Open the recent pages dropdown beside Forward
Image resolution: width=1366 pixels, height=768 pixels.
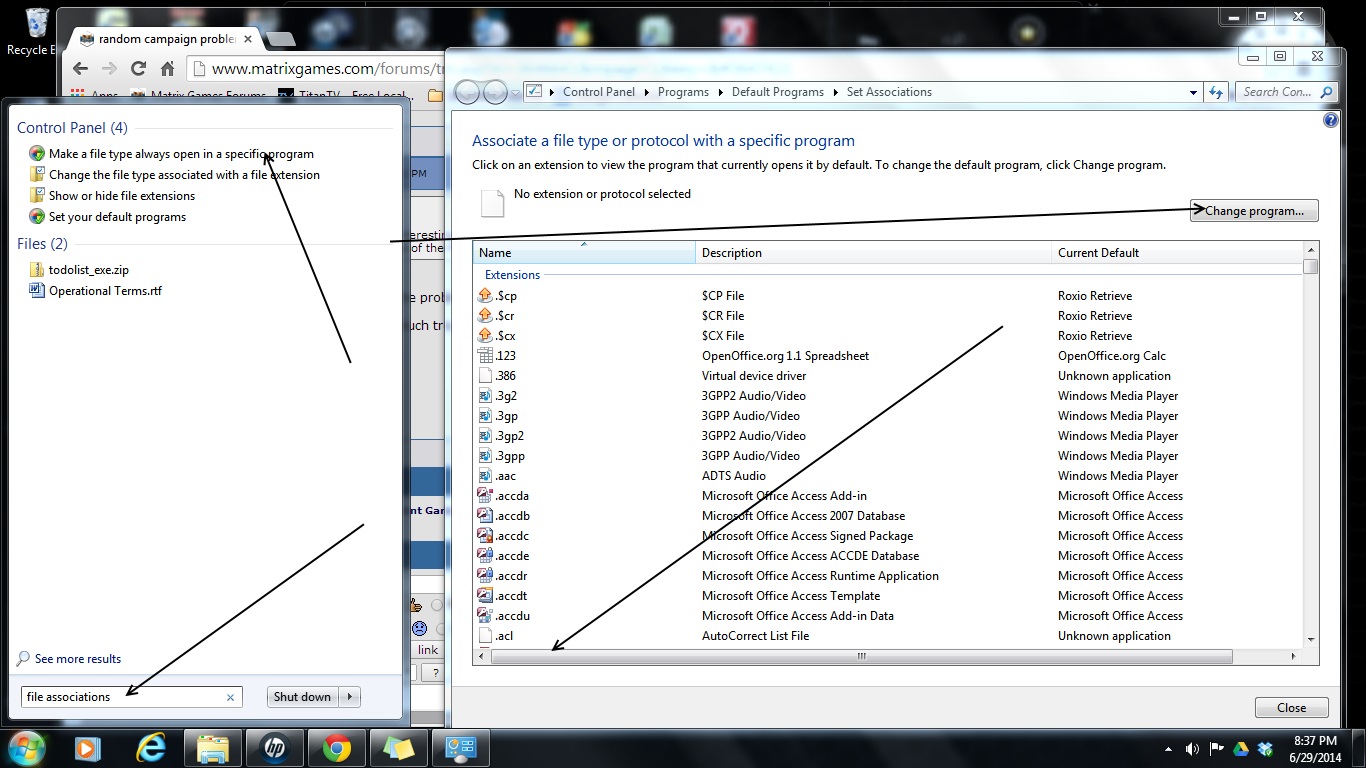click(515, 92)
